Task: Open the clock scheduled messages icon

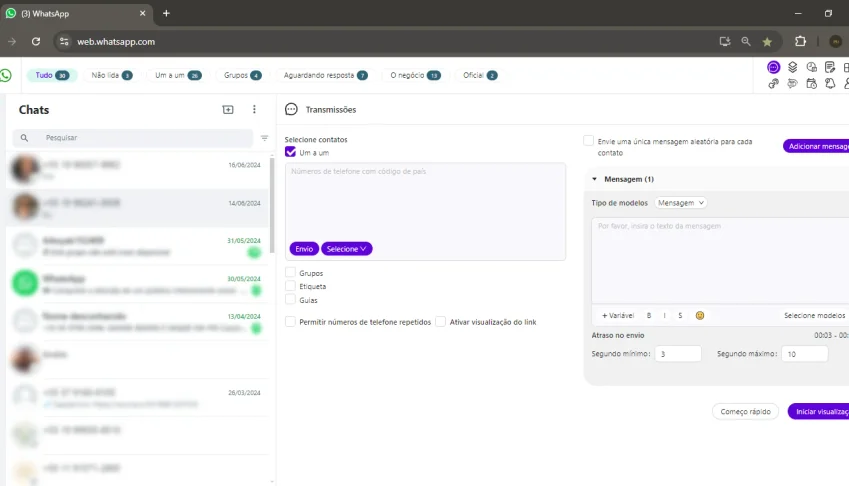Action: (x=811, y=67)
